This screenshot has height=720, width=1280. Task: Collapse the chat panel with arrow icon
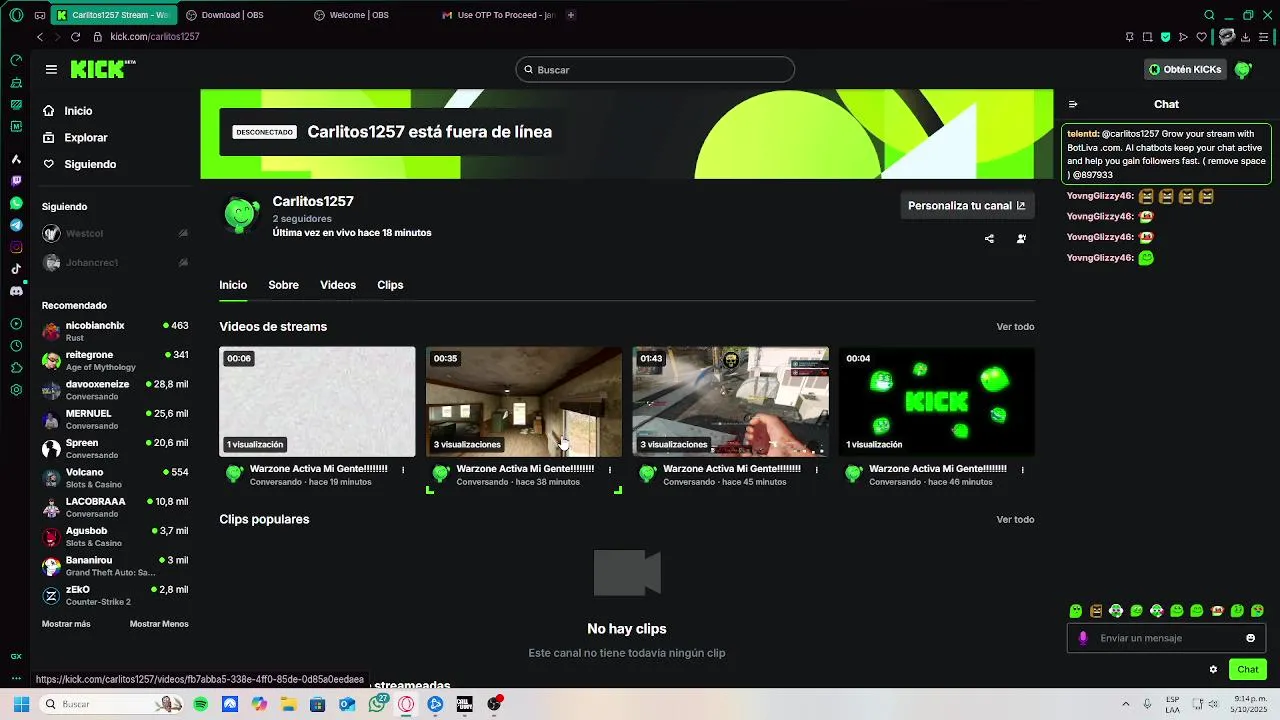1073,104
